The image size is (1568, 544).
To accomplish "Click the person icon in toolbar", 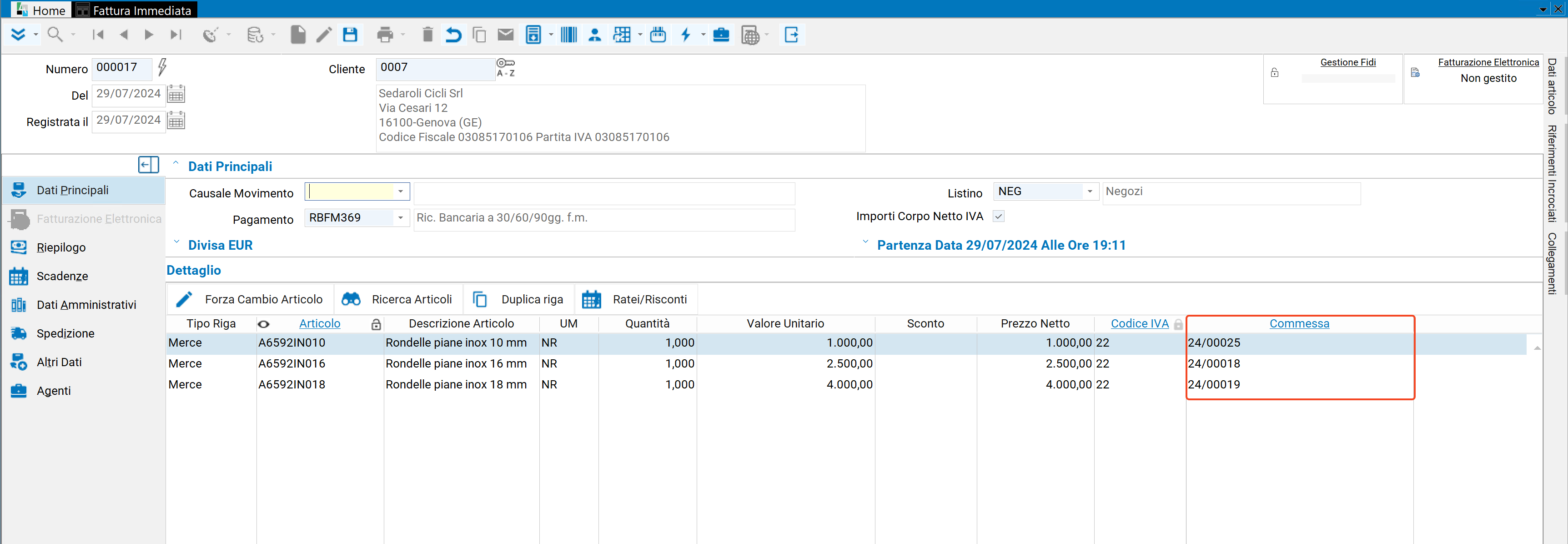I will tap(595, 35).
